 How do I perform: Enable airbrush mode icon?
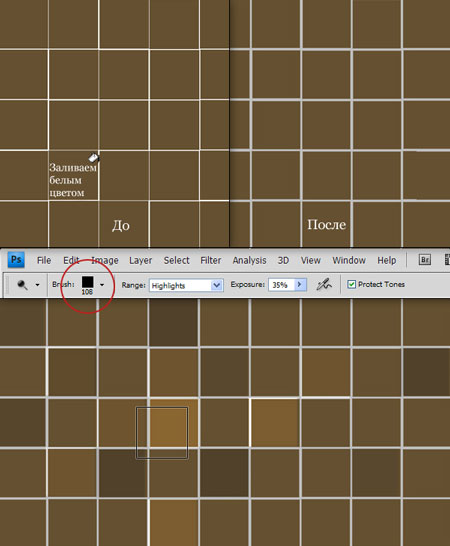[x=324, y=284]
